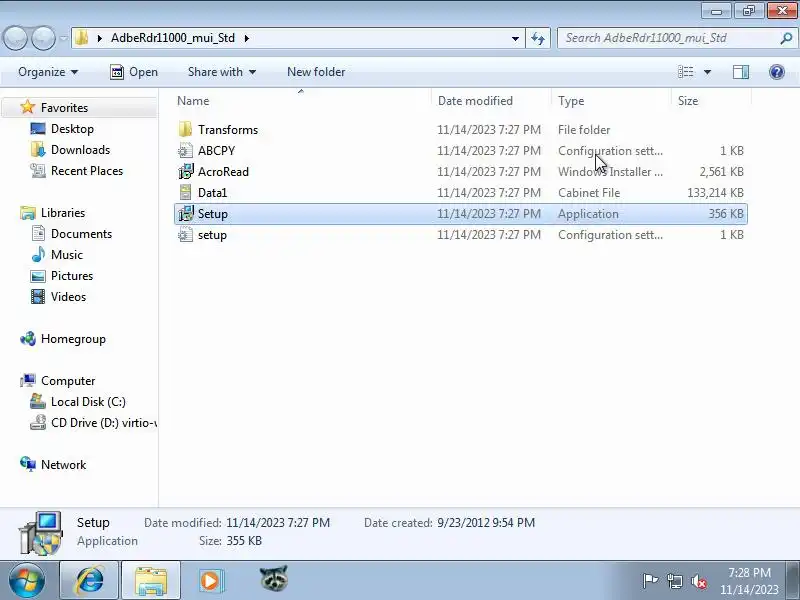Select the Data1 cabinet file icon

click(x=185, y=192)
